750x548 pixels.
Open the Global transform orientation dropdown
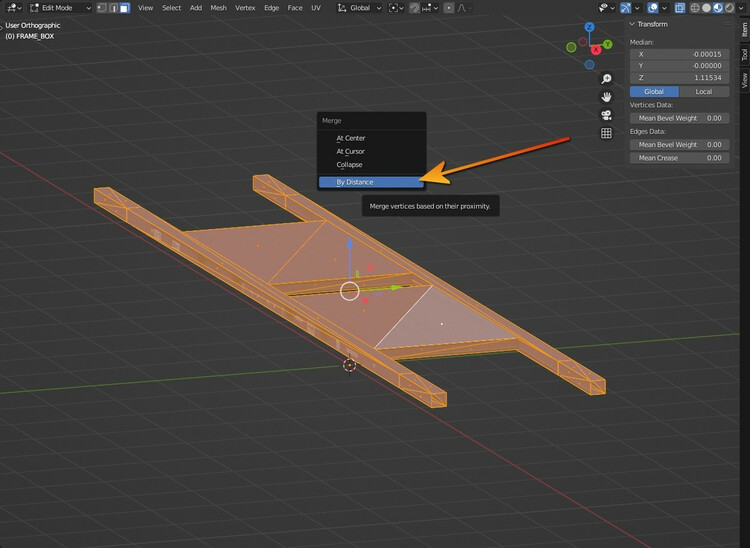point(359,8)
